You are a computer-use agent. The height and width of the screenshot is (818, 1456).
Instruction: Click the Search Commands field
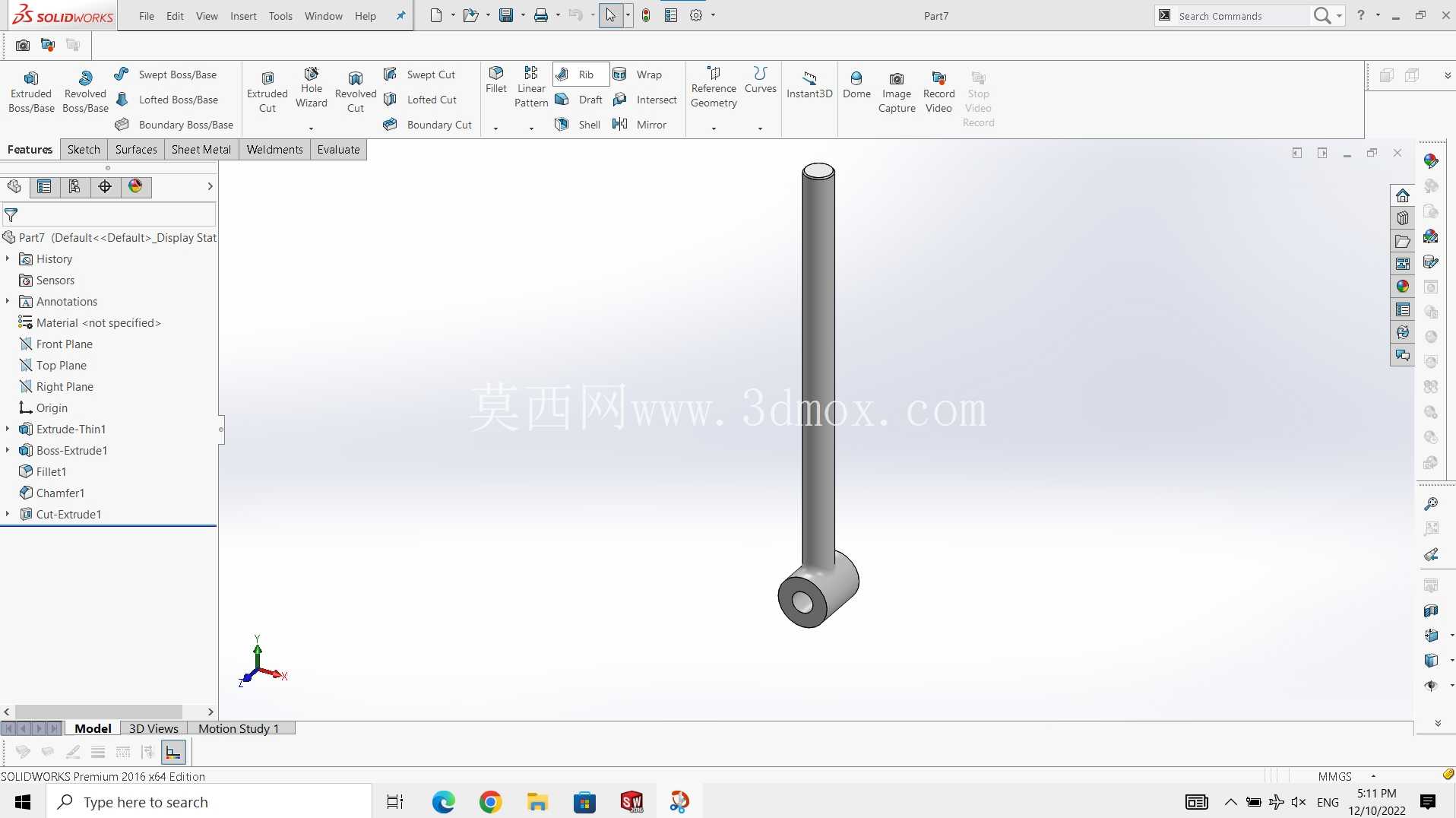pyautogui.click(x=1242, y=16)
